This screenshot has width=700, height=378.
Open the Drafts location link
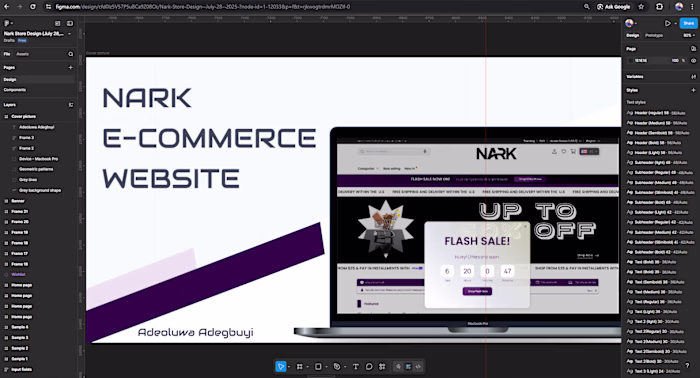(9, 41)
